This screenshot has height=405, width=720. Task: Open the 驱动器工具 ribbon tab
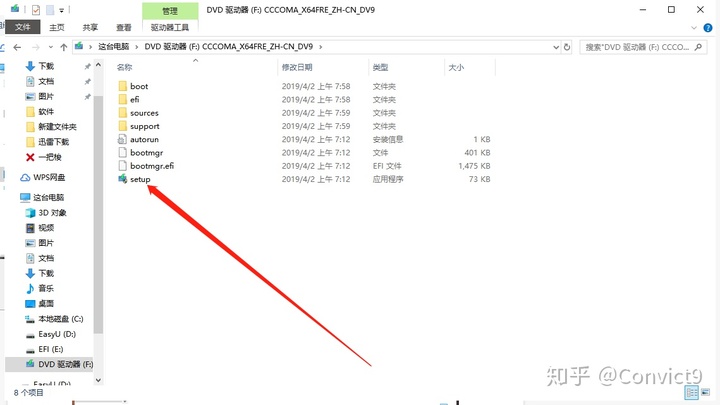pos(170,28)
